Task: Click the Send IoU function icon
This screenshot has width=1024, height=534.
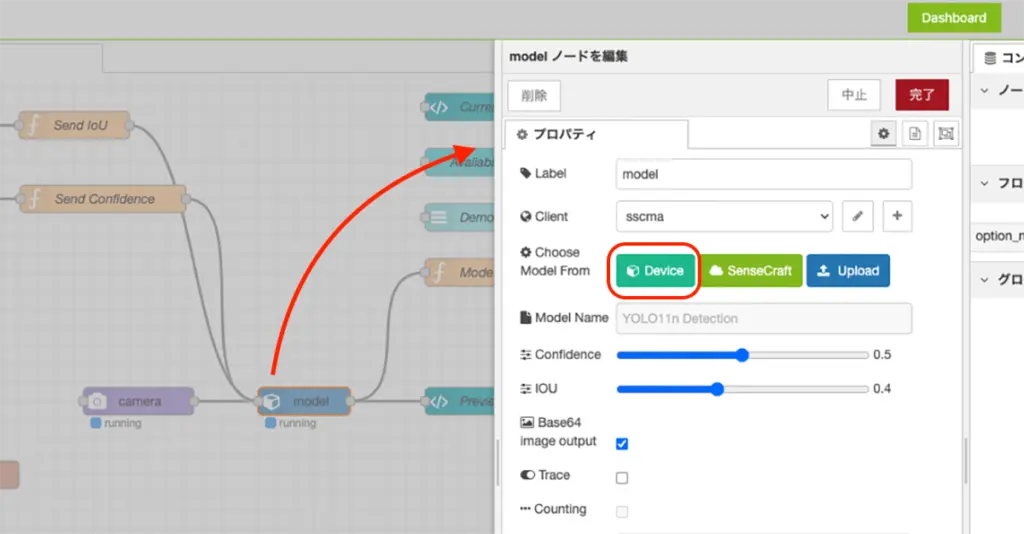Action: pyautogui.click(x=33, y=125)
